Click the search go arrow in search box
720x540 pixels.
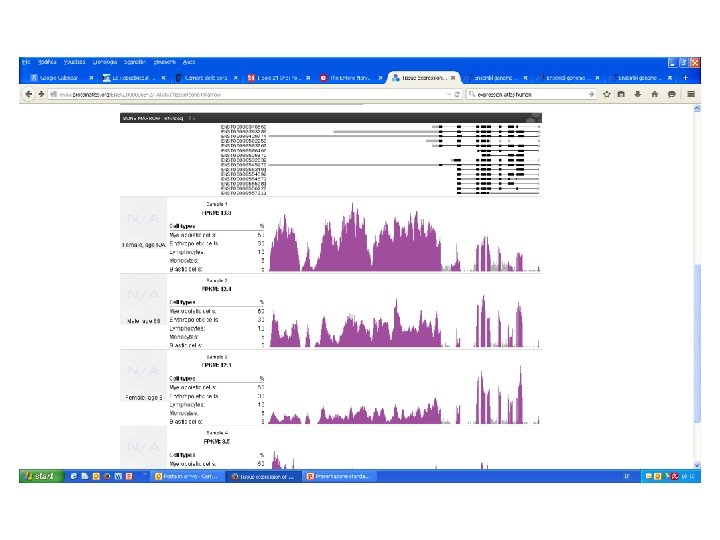point(591,94)
